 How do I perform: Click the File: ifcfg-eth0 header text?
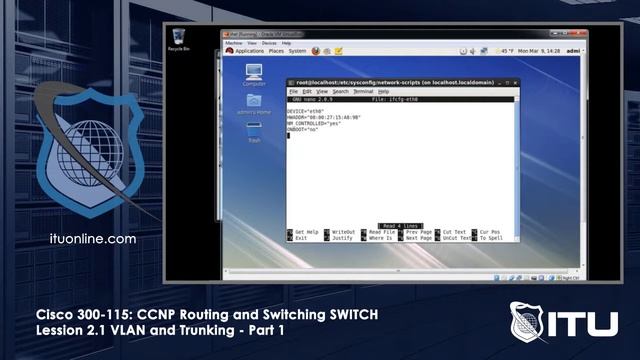395,99
